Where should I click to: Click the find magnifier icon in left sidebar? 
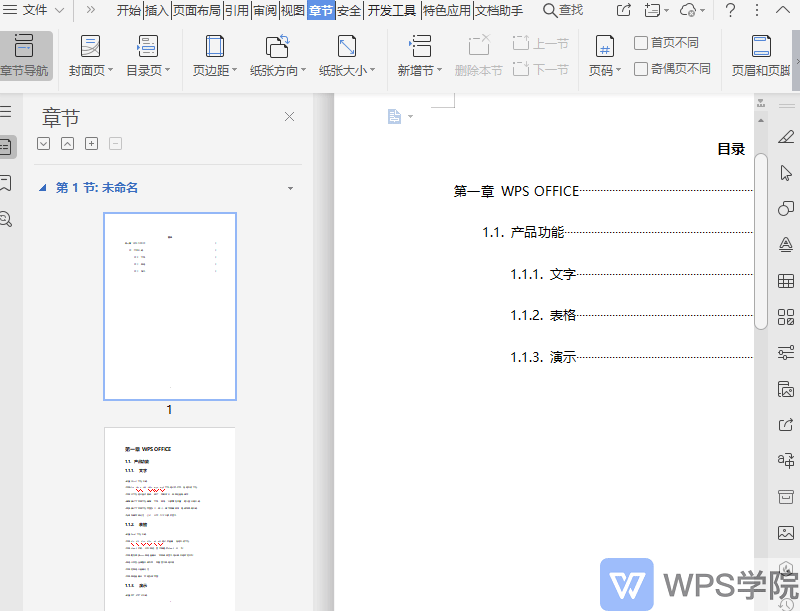pos(6,219)
